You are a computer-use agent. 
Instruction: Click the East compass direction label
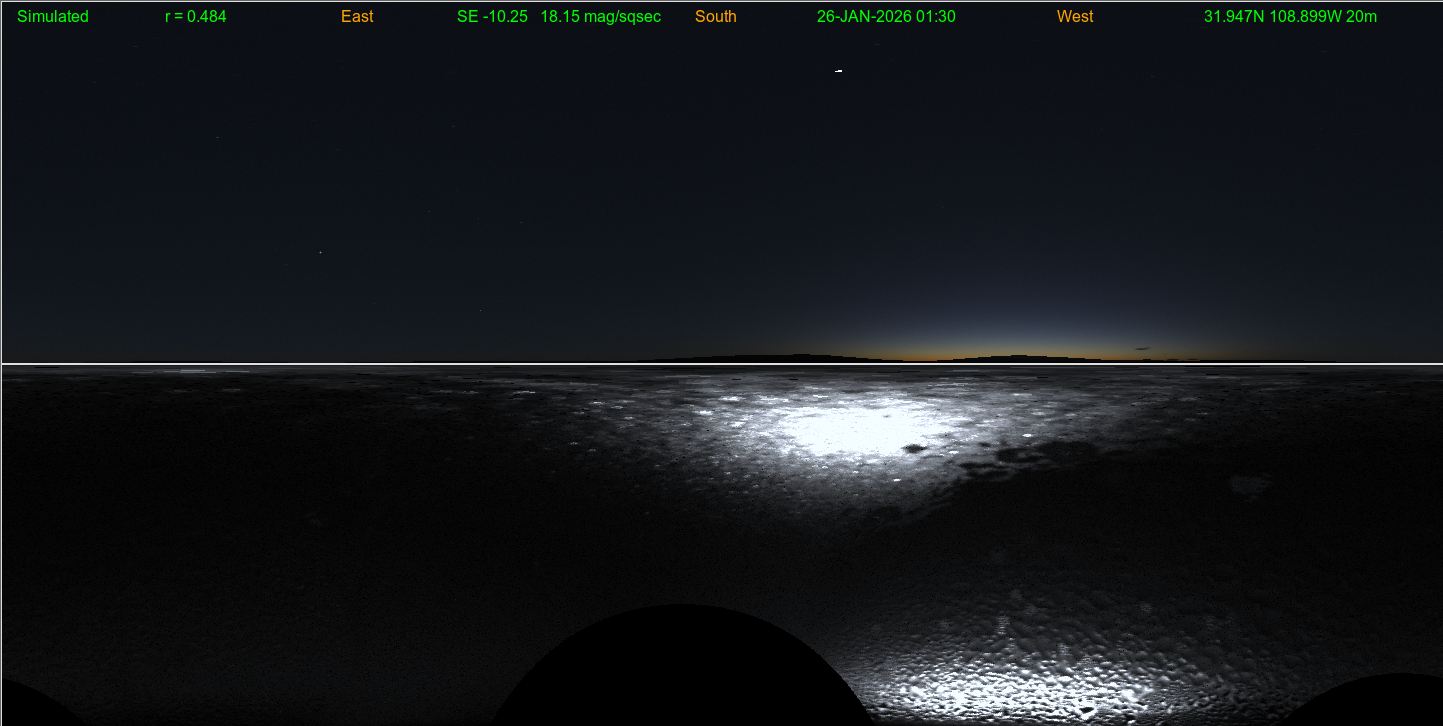point(357,17)
